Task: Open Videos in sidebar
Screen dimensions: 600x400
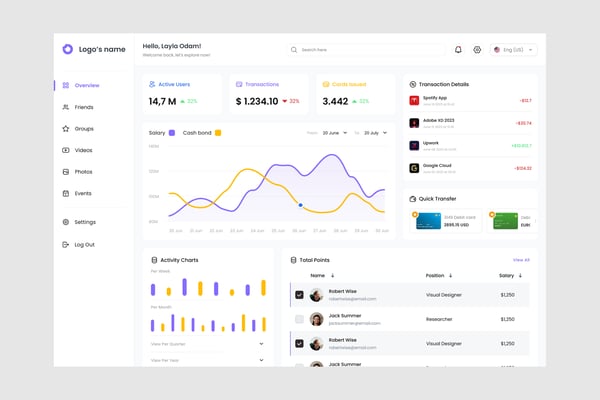Action: click(83, 150)
